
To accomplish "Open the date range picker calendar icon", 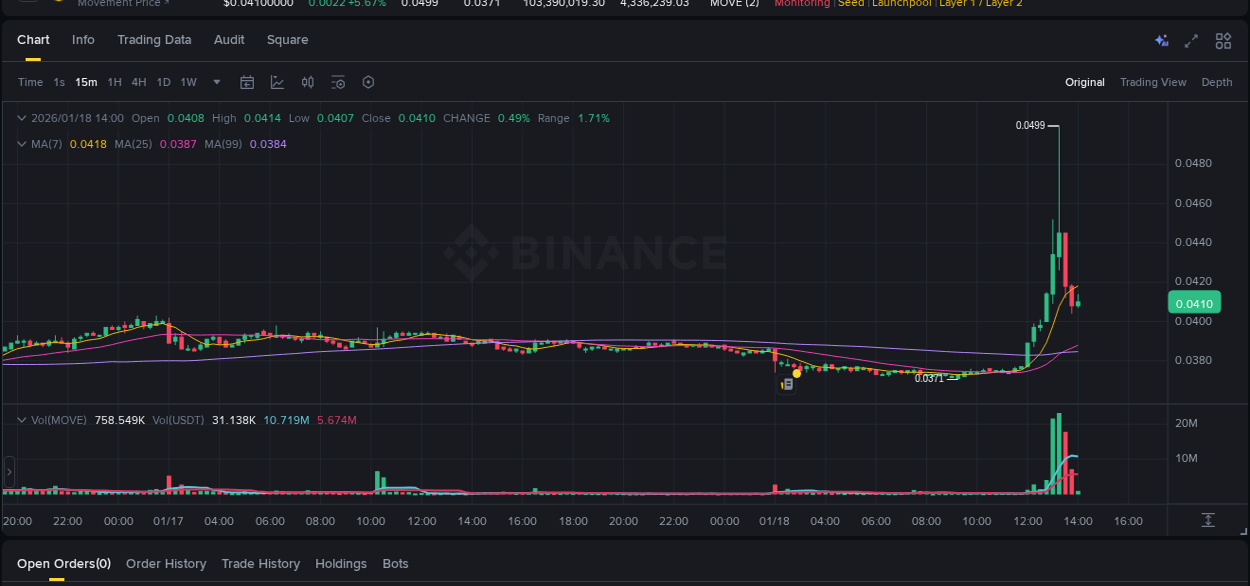I will click(247, 82).
